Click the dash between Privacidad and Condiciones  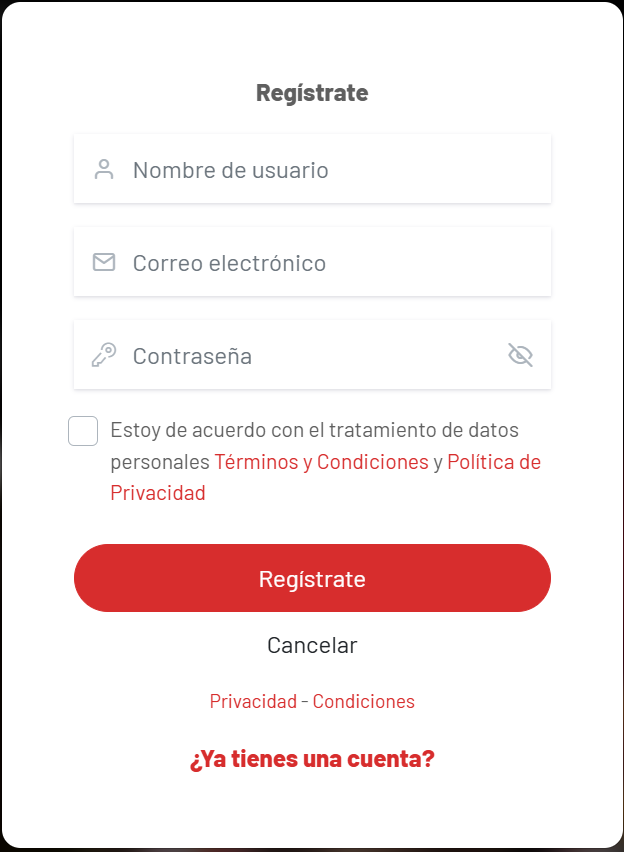click(x=305, y=701)
